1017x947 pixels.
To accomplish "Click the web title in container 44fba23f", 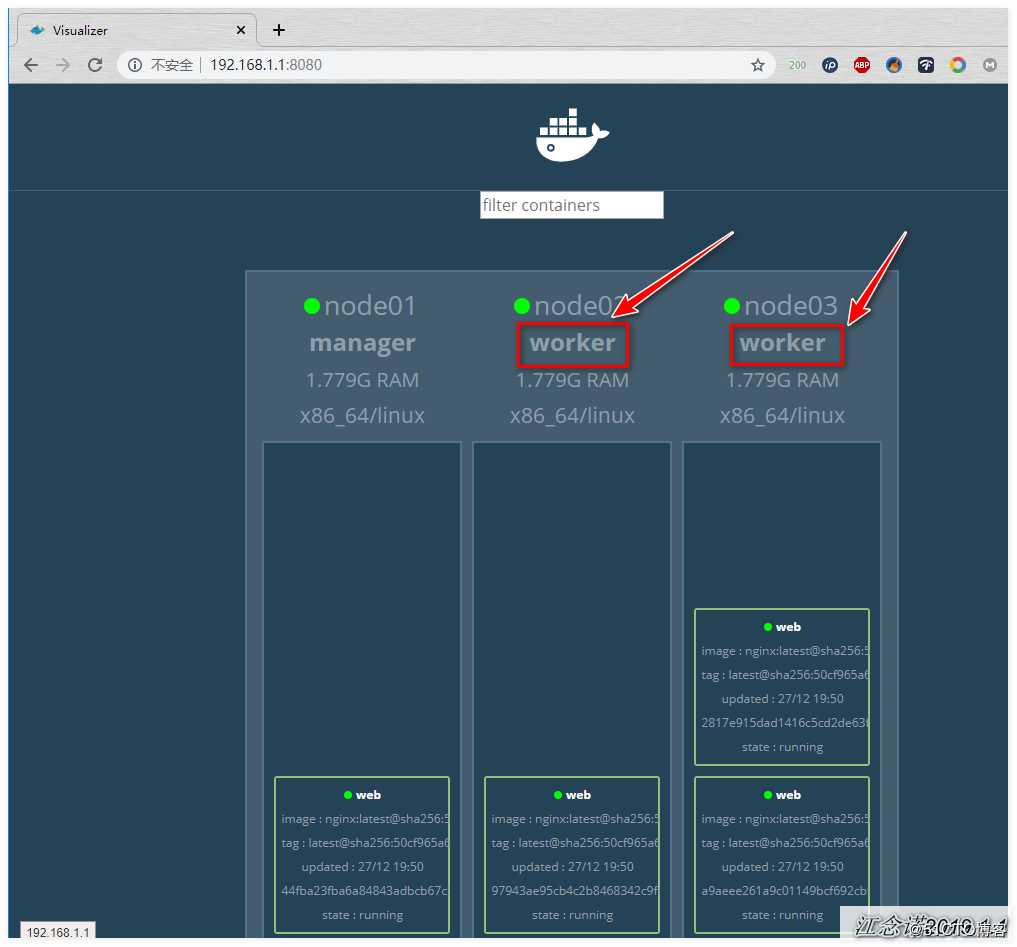I will coord(368,795).
